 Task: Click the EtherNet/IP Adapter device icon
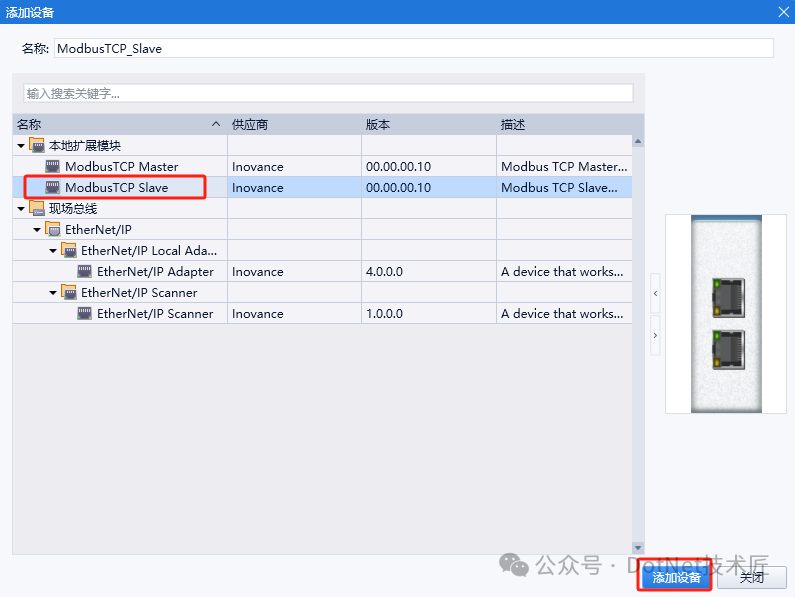85,271
